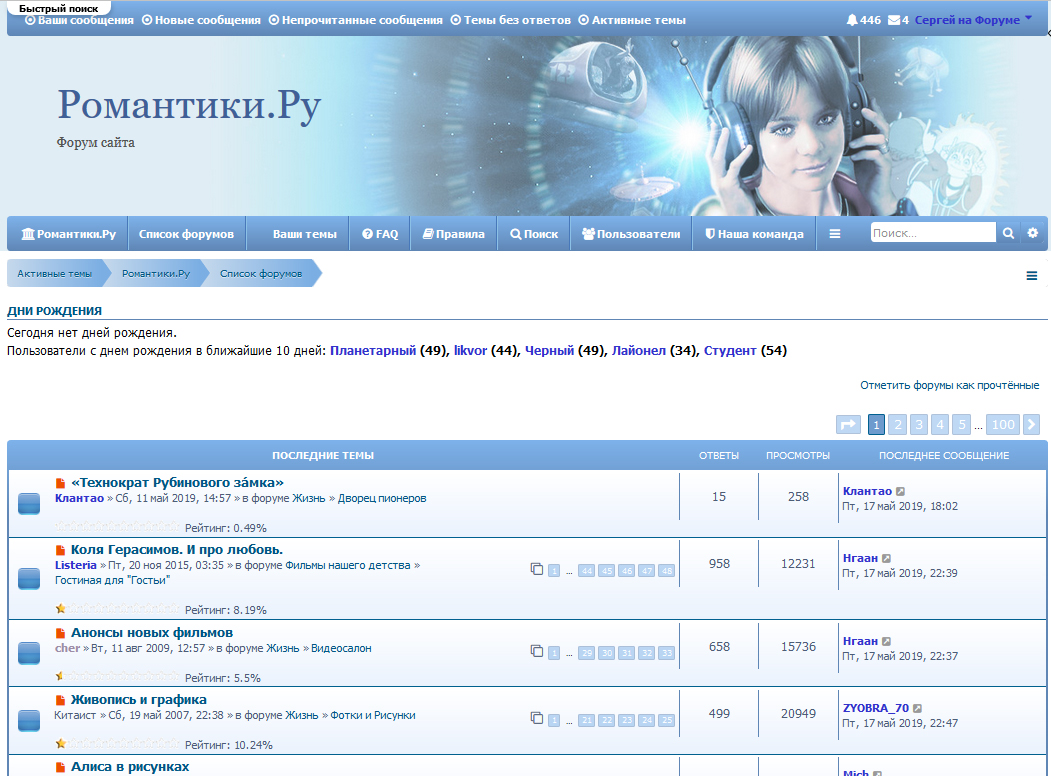Open profile of user Лайонел
Screen dimensions: 1051x776
(639, 350)
